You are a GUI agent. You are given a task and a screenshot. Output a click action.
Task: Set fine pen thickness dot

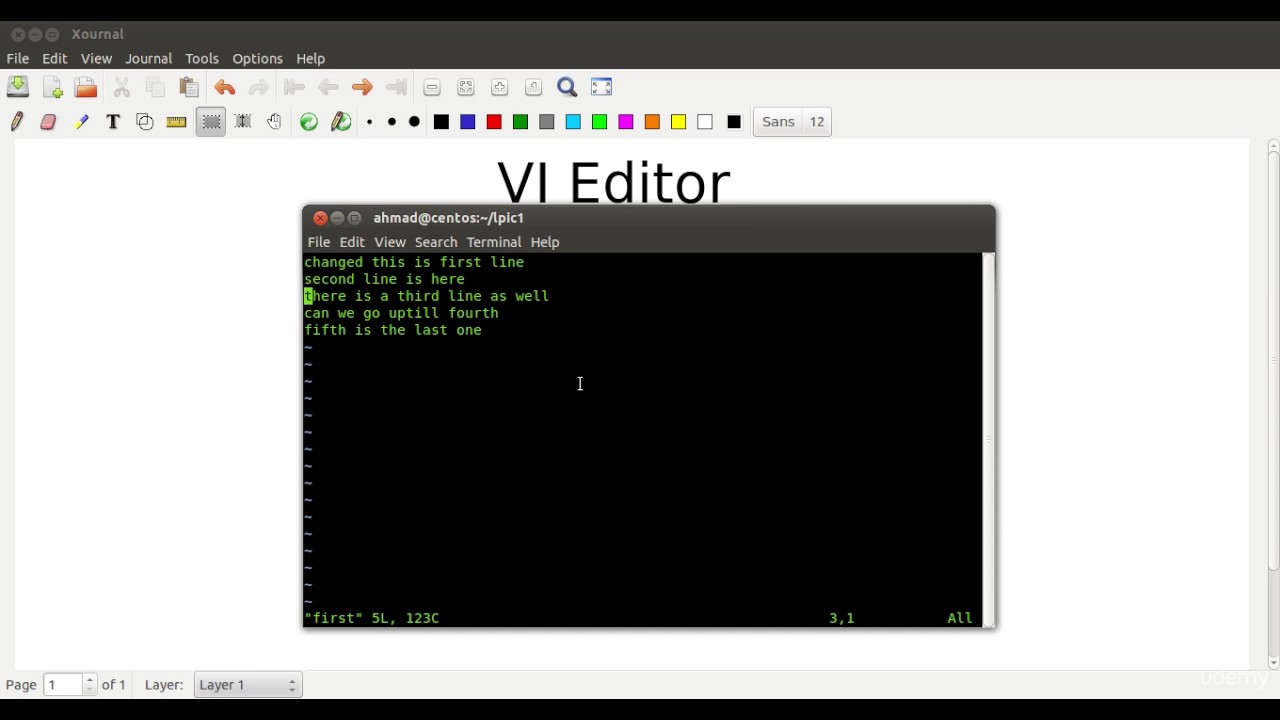pyautogui.click(x=370, y=122)
